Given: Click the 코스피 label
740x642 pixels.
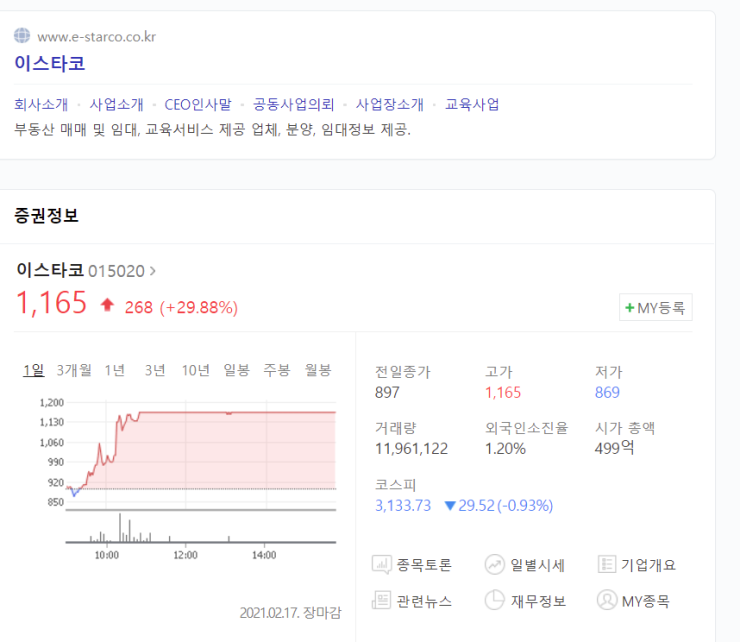Looking at the screenshot, I should pos(395,485).
